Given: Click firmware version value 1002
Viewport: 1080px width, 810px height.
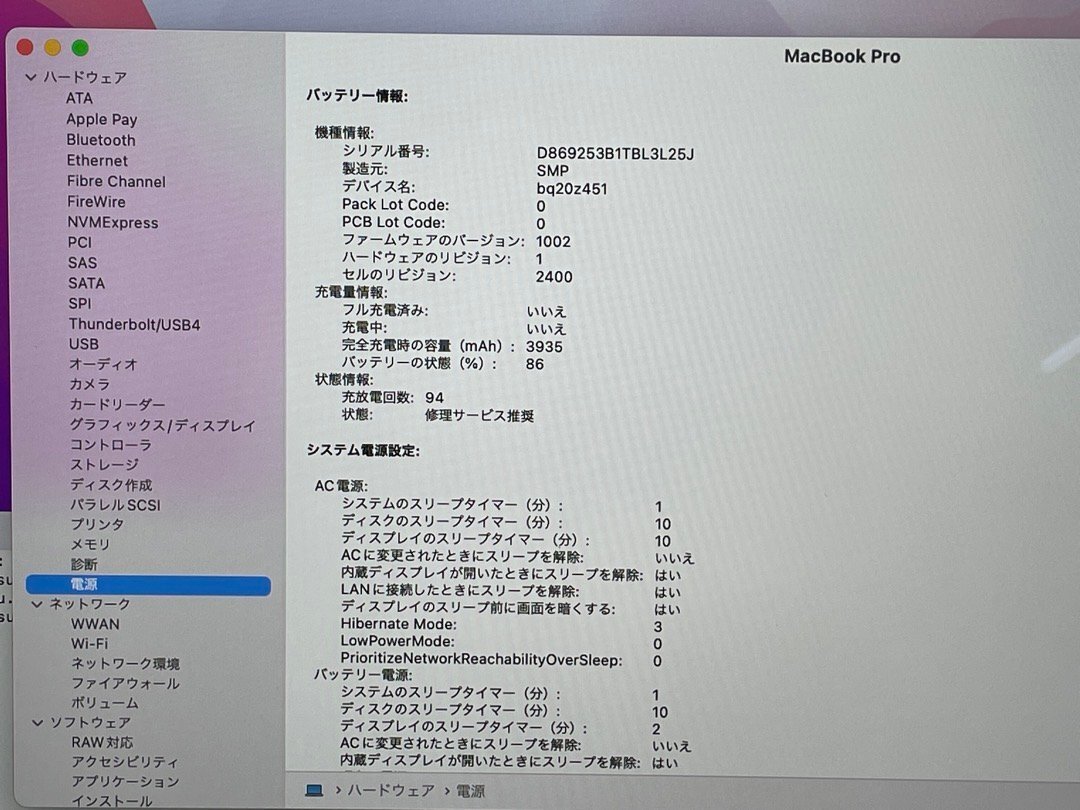Looking at the screenshot, I should pyautogui.click(x=553, y=242).
